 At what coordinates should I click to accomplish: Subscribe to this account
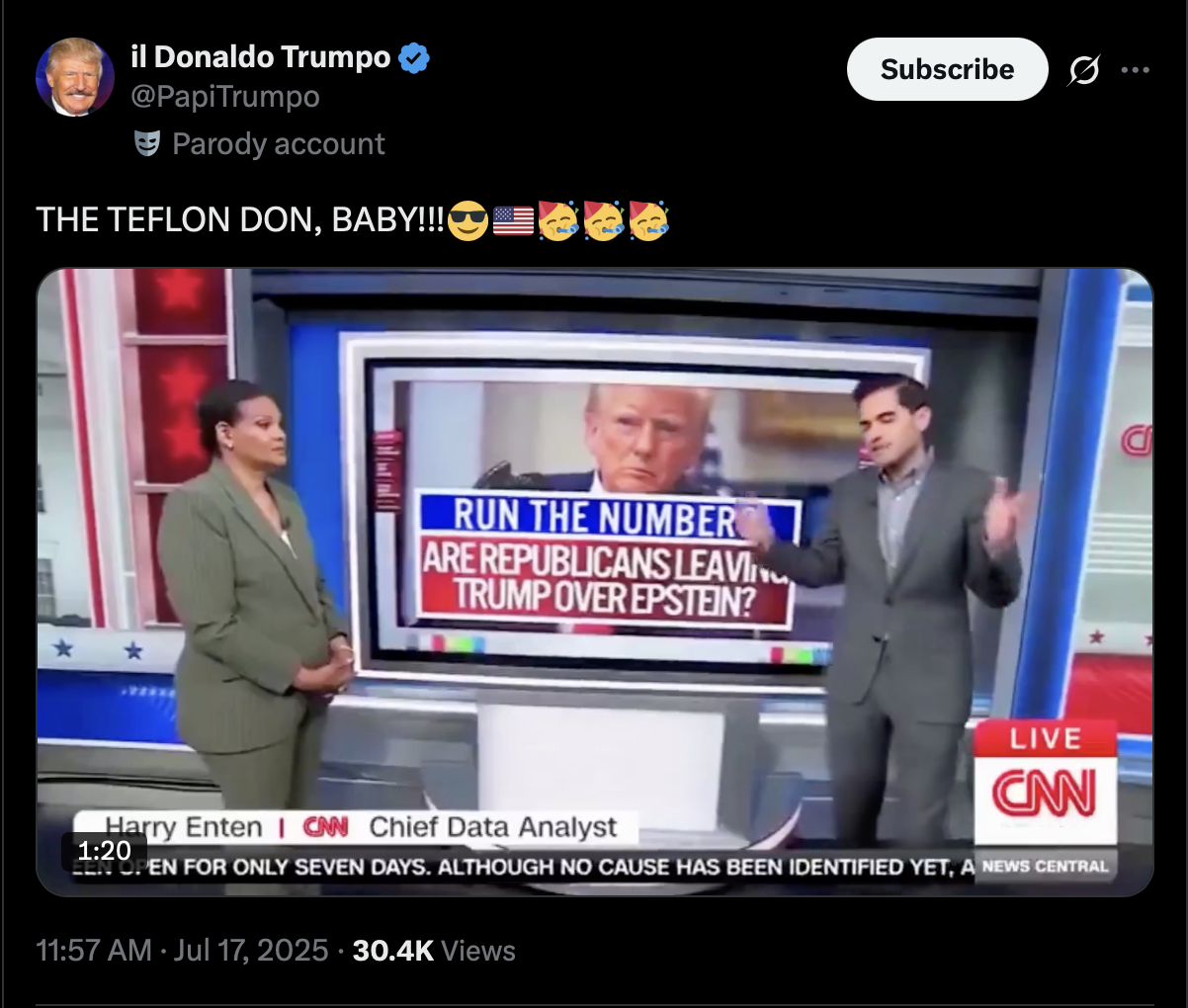coord(947,69)
